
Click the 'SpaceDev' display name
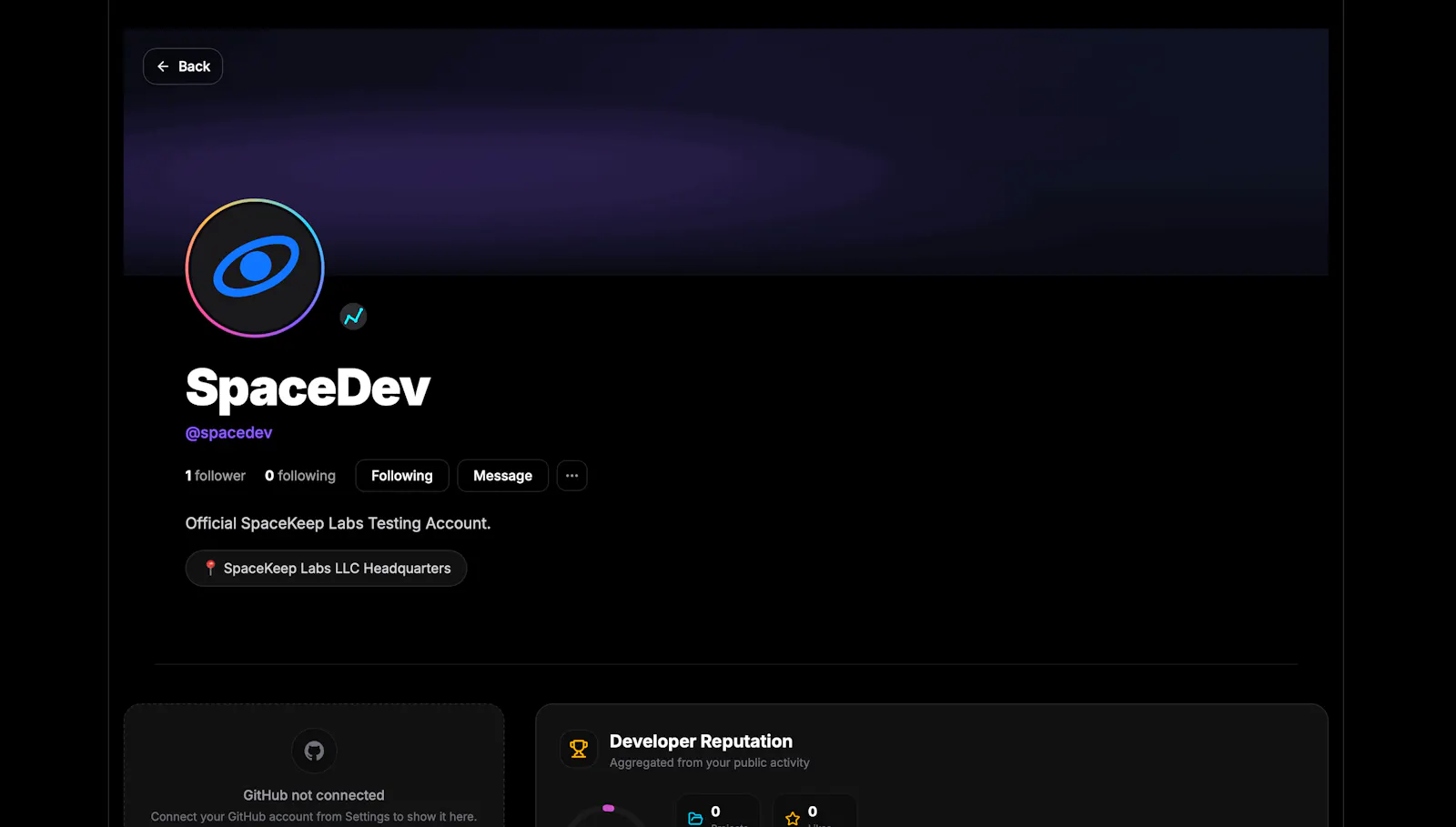(x=308, y=388)
